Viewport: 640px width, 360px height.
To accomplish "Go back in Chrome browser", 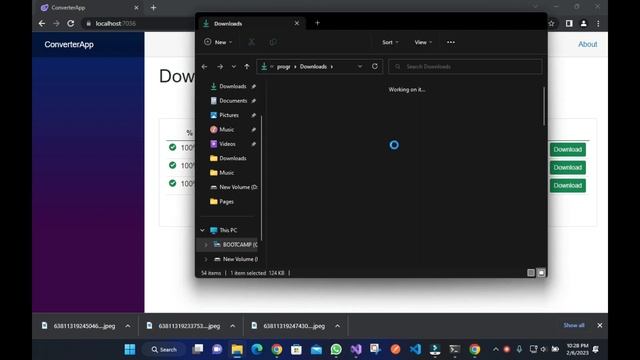I will 42,23.
